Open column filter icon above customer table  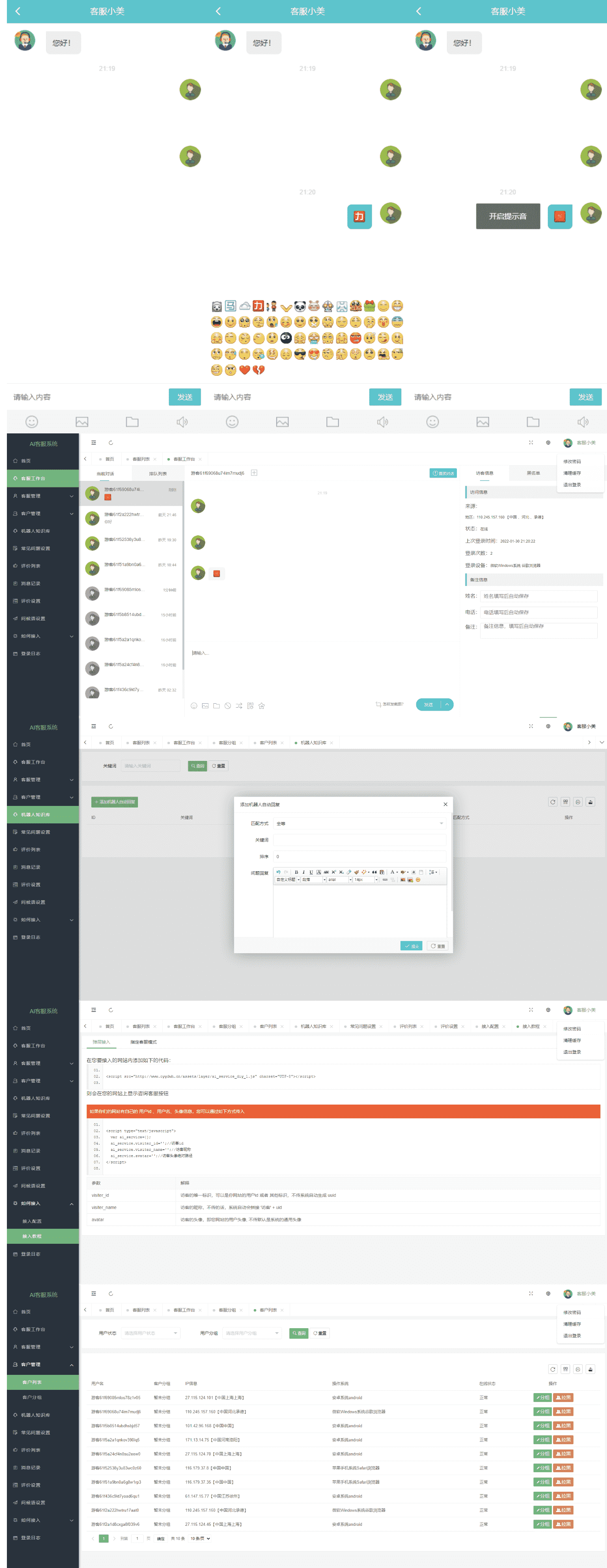(565, 1369)
